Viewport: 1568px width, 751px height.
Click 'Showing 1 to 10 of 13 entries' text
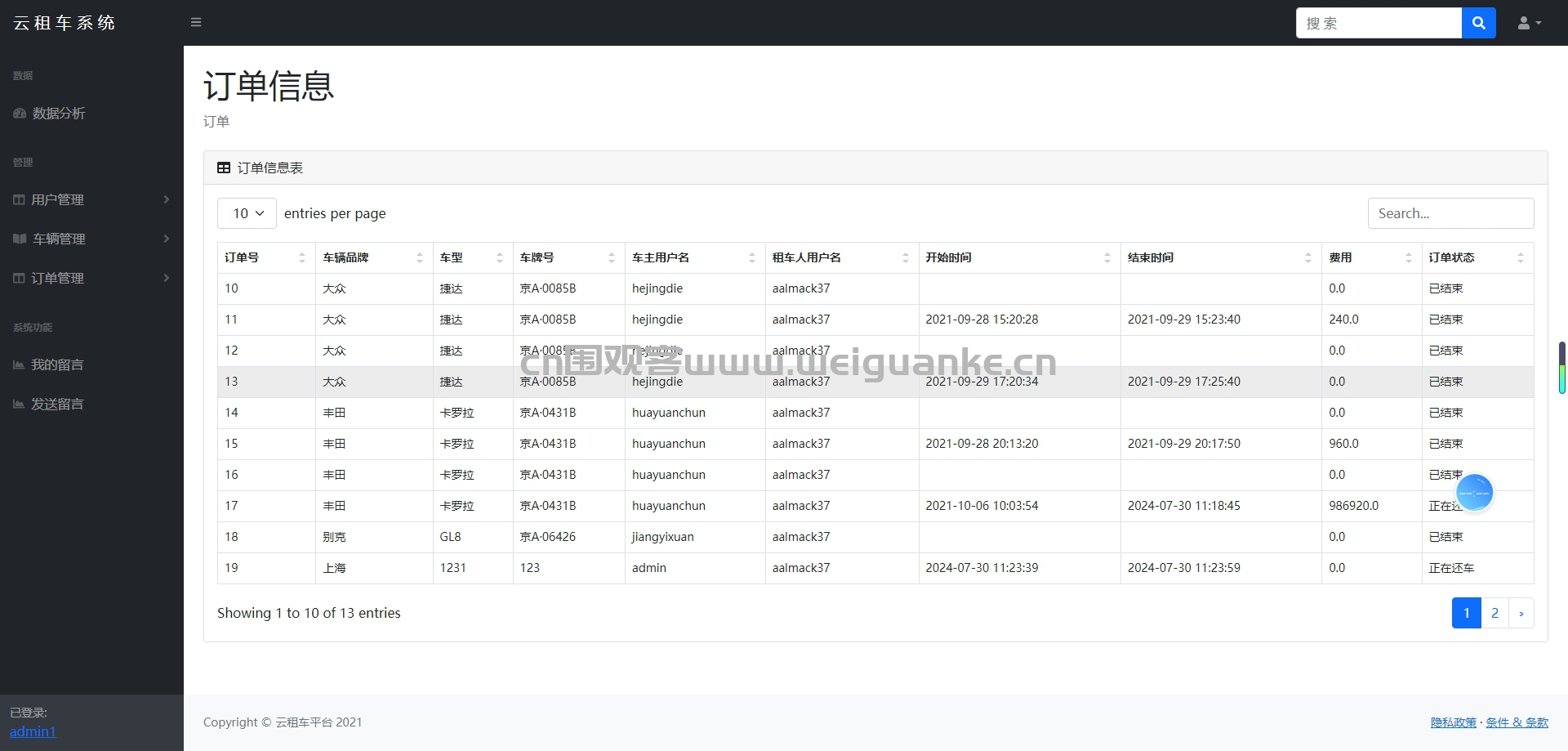(x=309, y=613)
